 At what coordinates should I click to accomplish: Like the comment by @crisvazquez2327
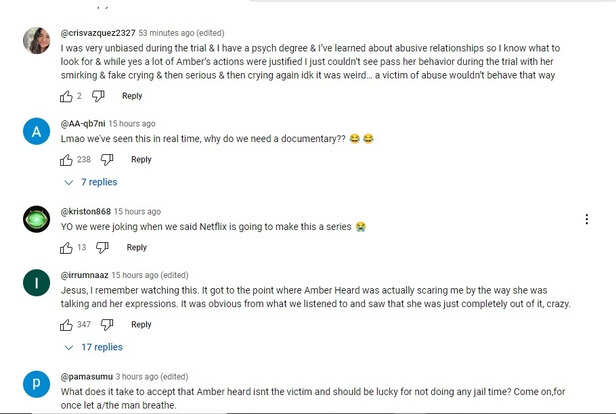pos(66,96)
